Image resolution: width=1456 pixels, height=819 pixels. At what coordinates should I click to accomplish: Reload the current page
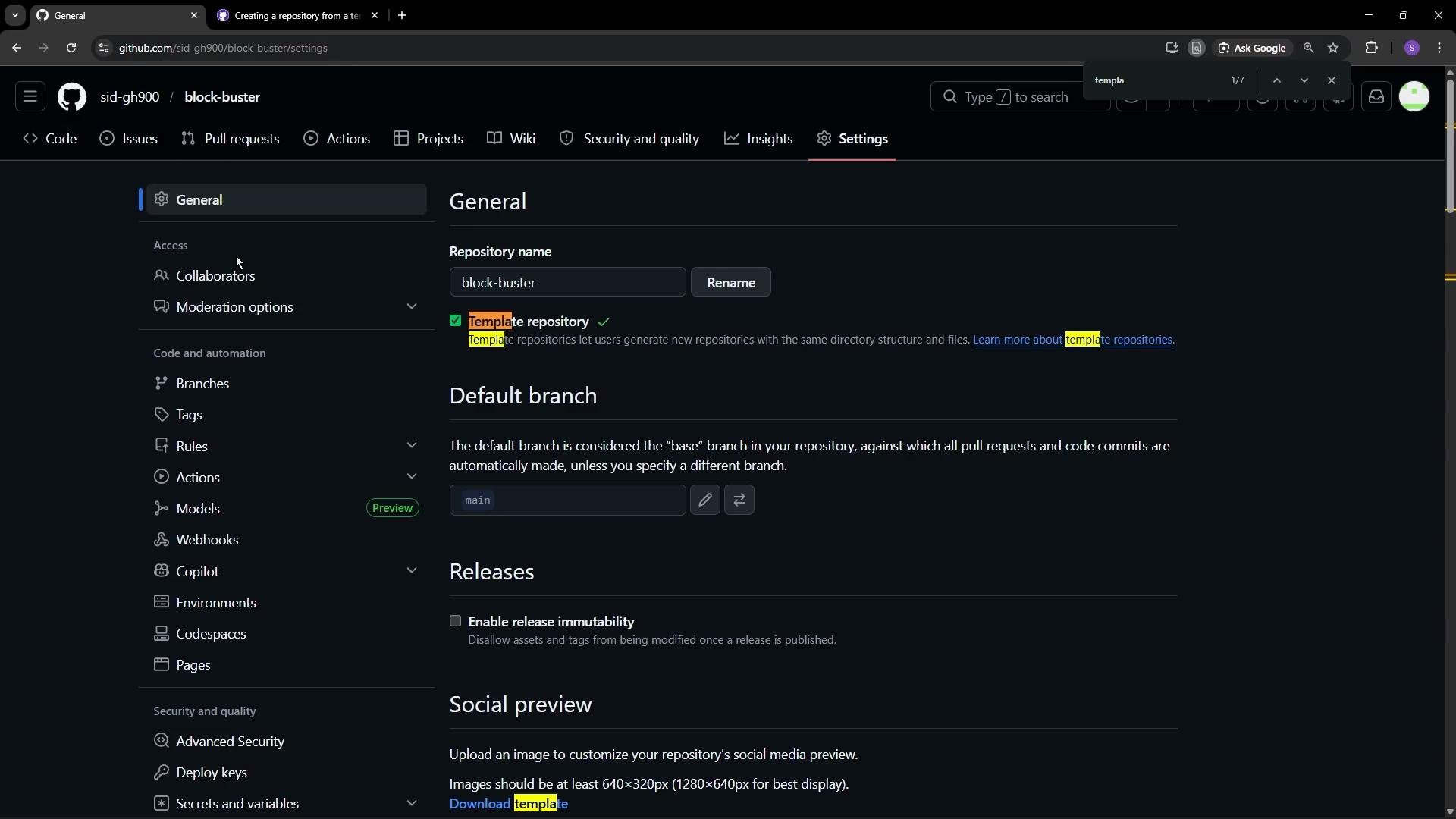pos(71,48)
